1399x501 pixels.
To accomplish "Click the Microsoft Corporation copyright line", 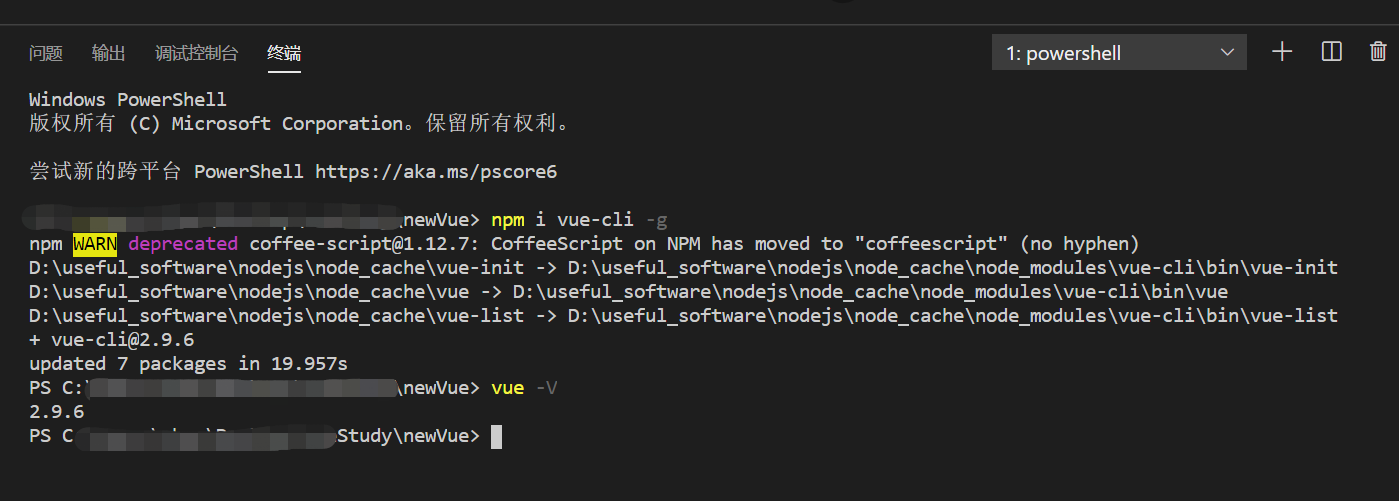I will coord(300,124).
